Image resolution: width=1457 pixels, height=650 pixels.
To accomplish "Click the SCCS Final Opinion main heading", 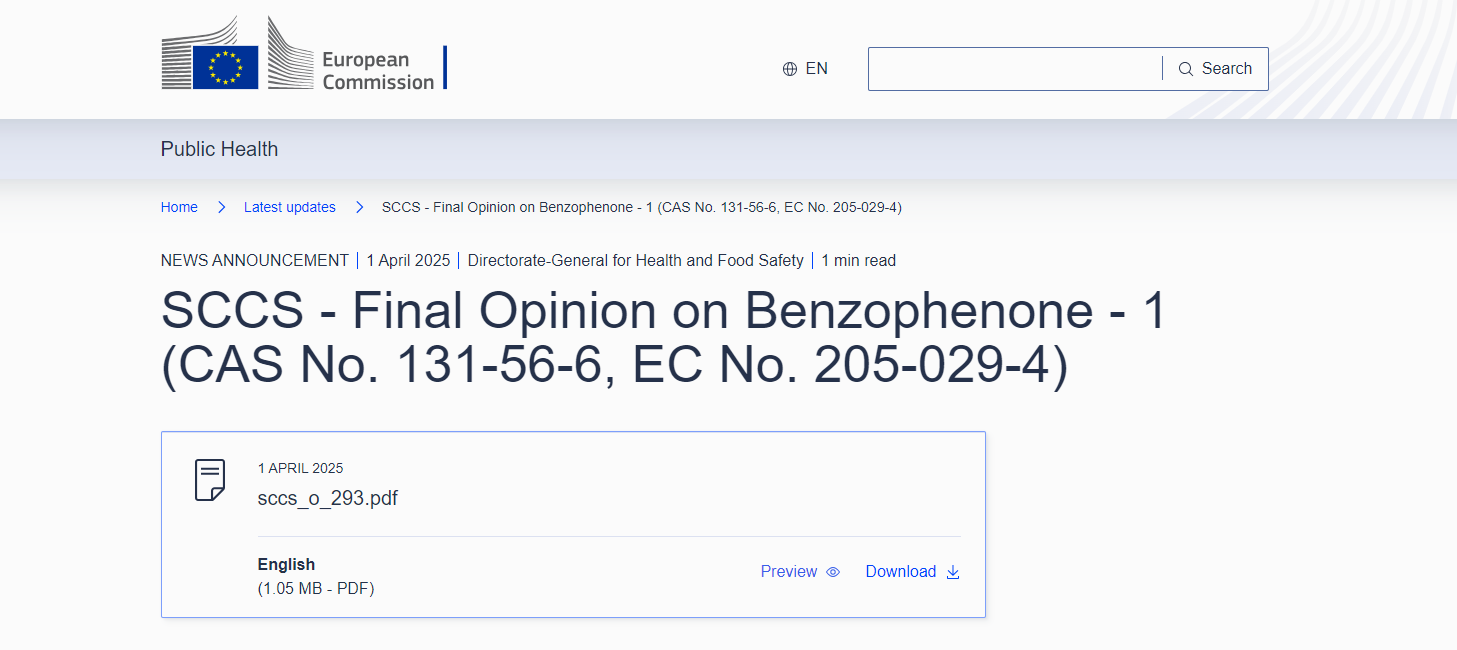I will click(x=664, y=338).
